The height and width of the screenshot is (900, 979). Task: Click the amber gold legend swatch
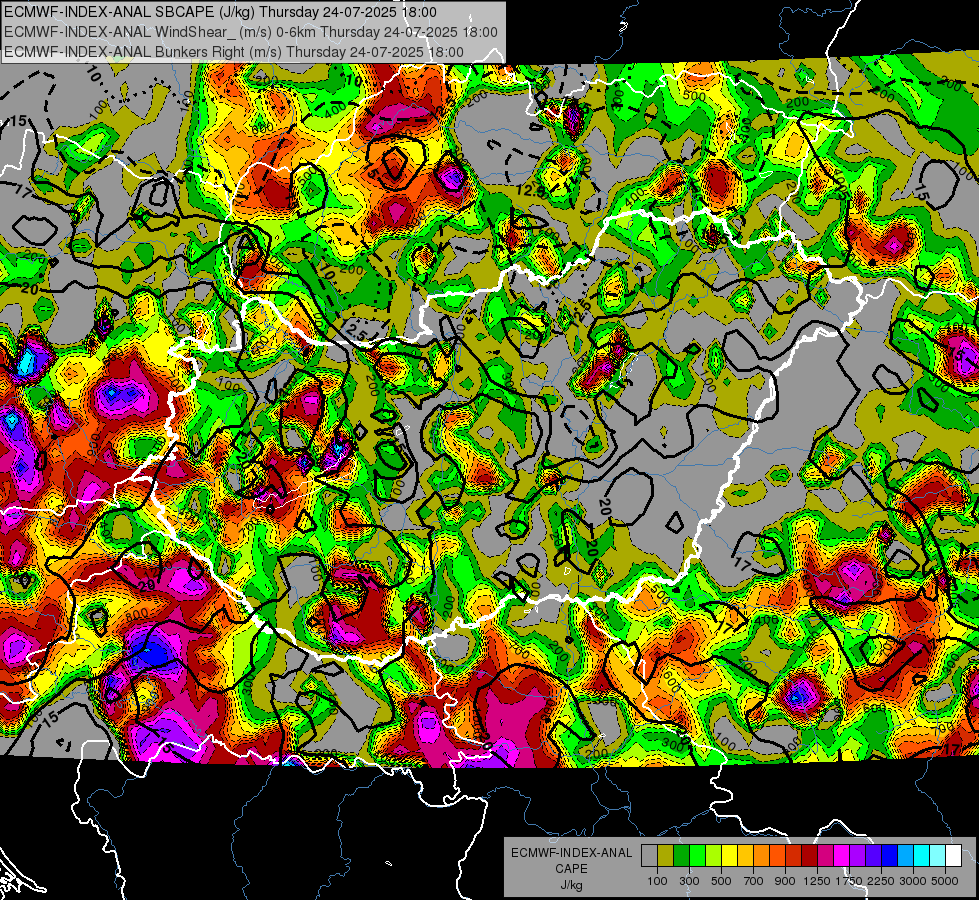pos(745,856)
